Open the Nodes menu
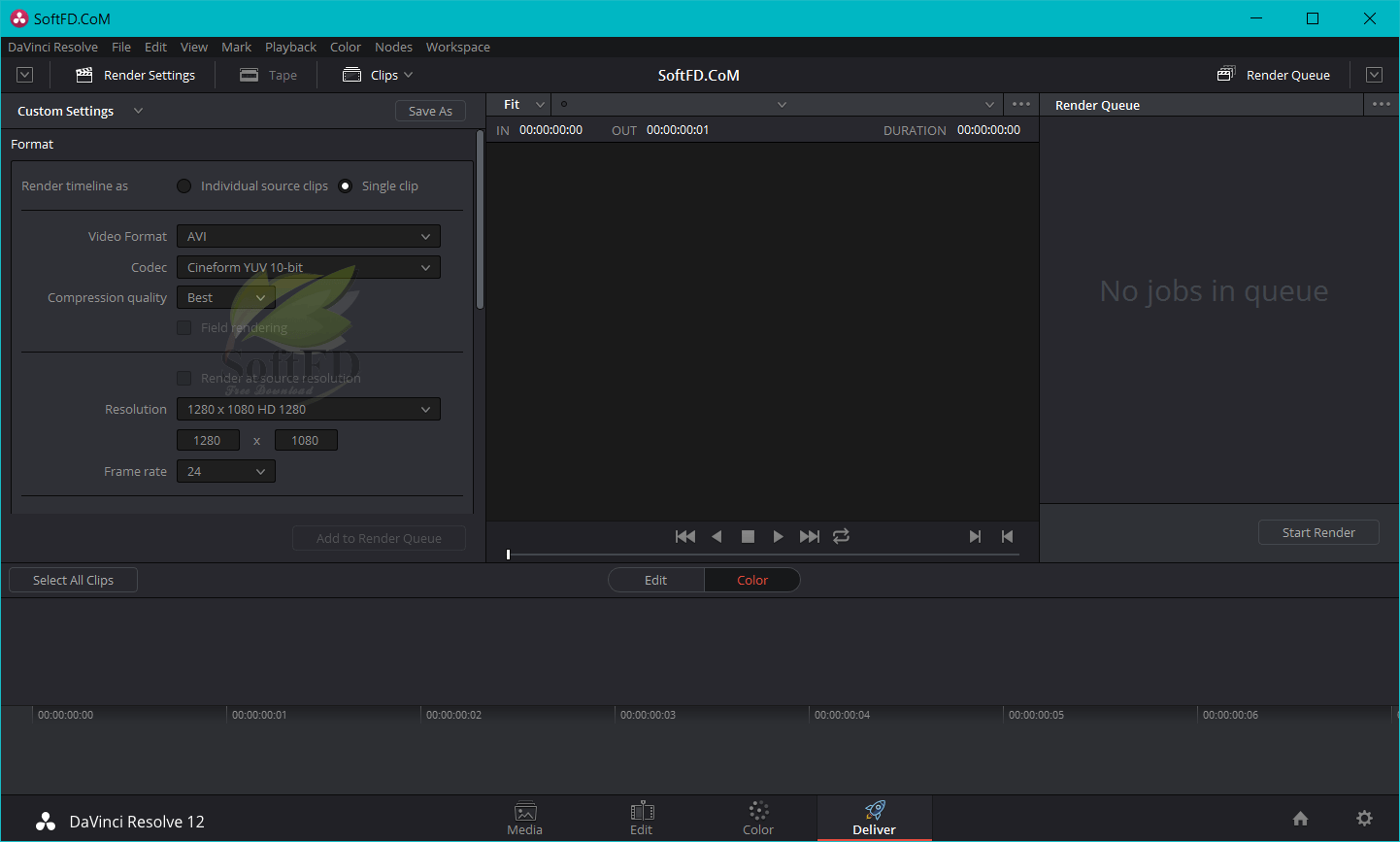 coord(393,47)
